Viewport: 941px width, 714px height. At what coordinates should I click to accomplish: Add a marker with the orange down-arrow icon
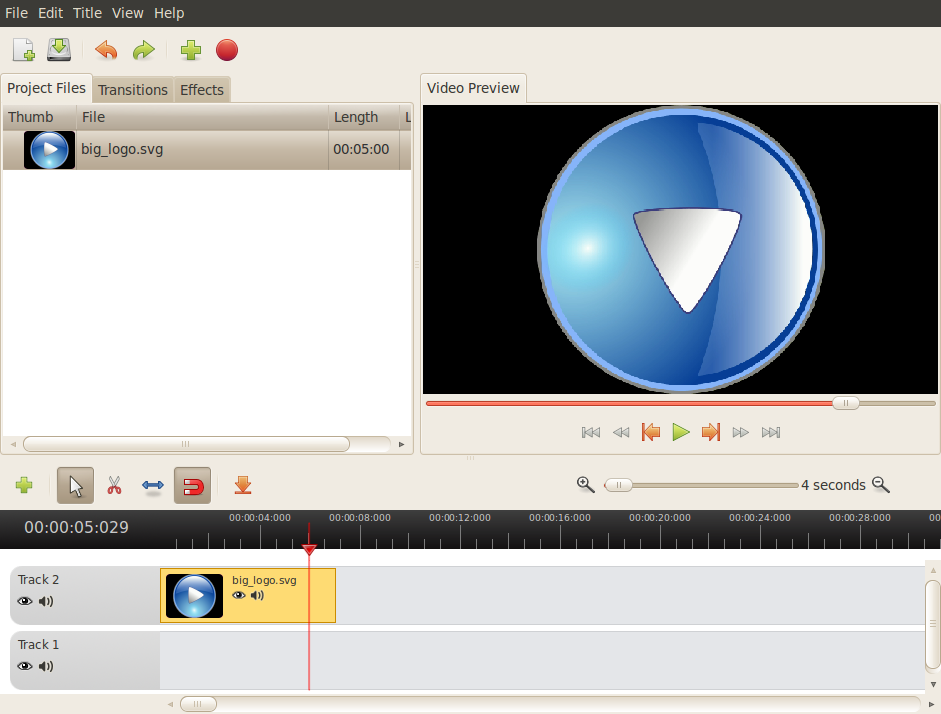[242, 486]
